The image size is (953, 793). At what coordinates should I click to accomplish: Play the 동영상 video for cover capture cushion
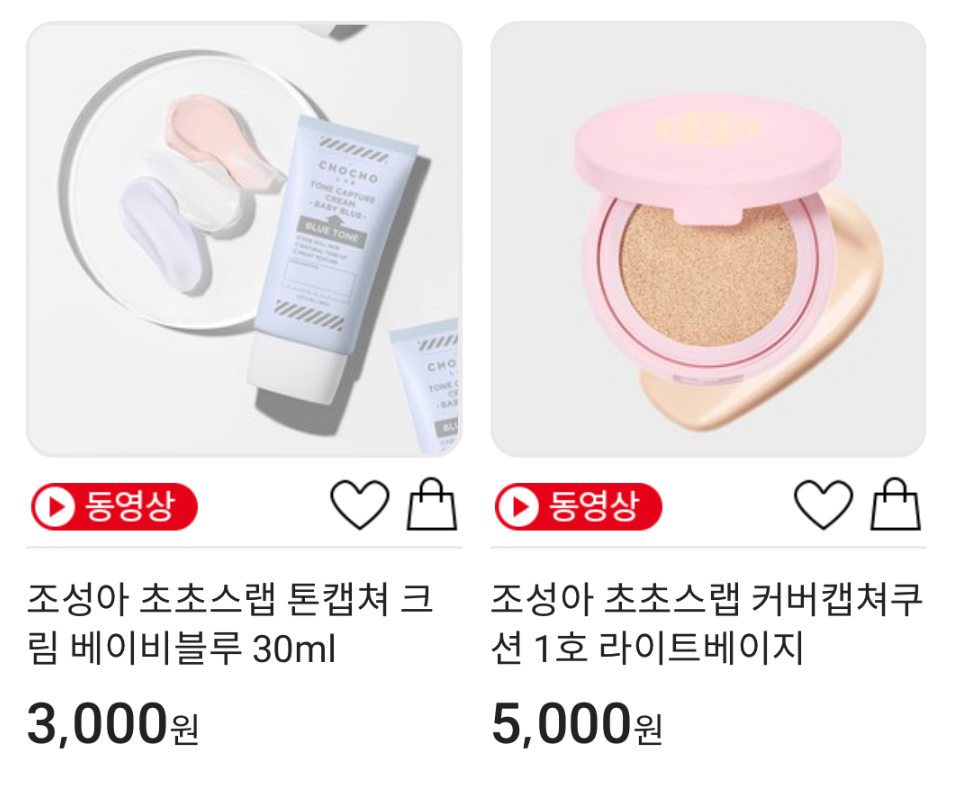coord(578,506)
